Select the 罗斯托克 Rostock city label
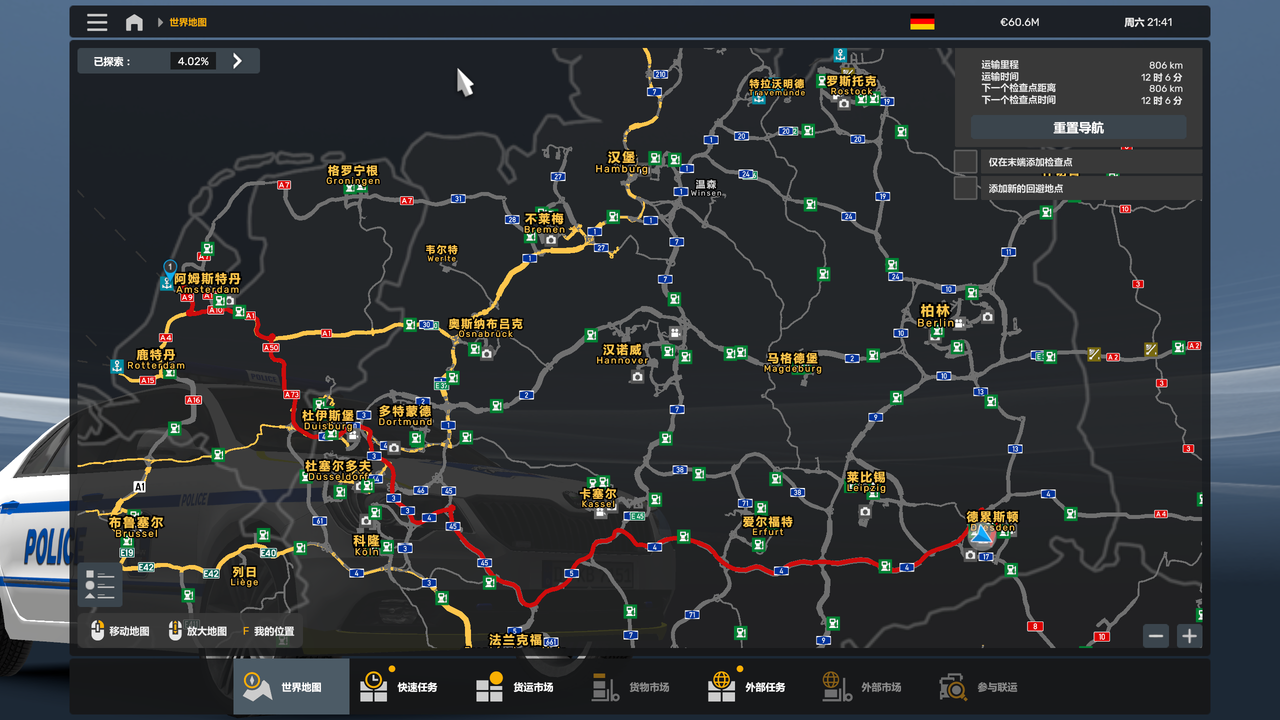 [x=852, y=85]
